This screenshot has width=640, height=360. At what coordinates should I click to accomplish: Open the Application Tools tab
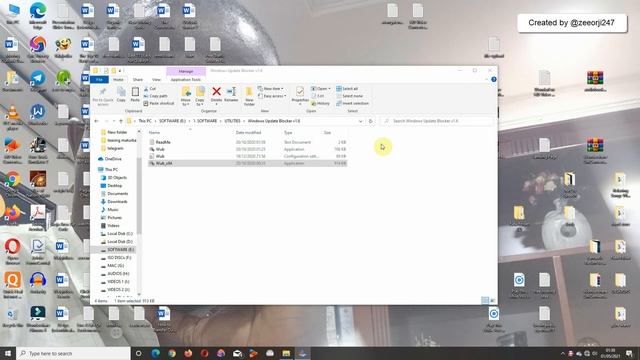coord(186,80)
